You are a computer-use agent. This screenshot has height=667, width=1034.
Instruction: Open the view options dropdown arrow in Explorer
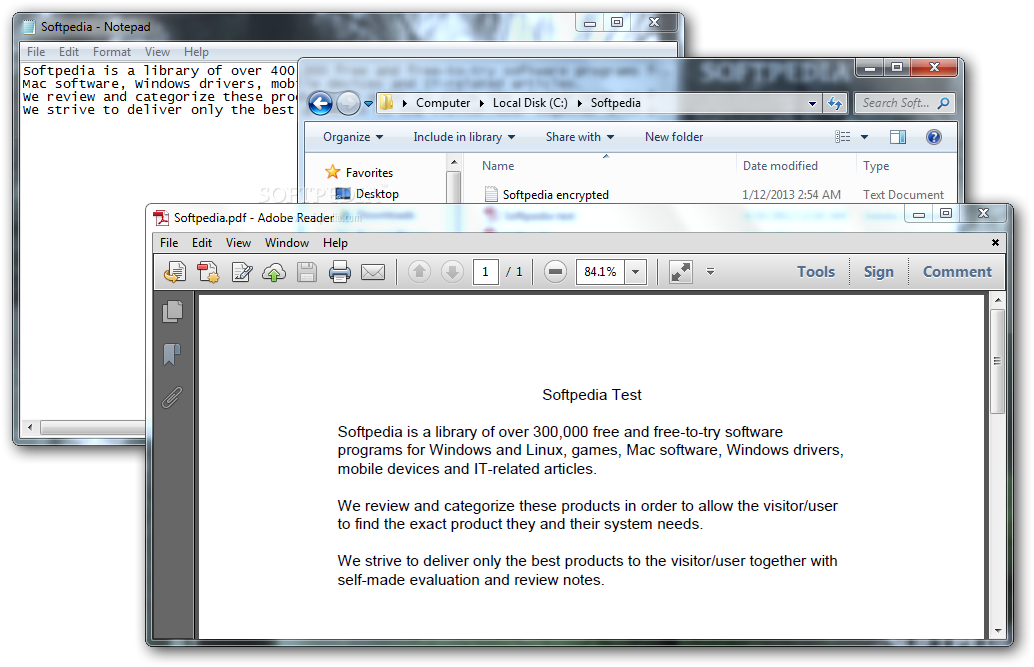865,137
